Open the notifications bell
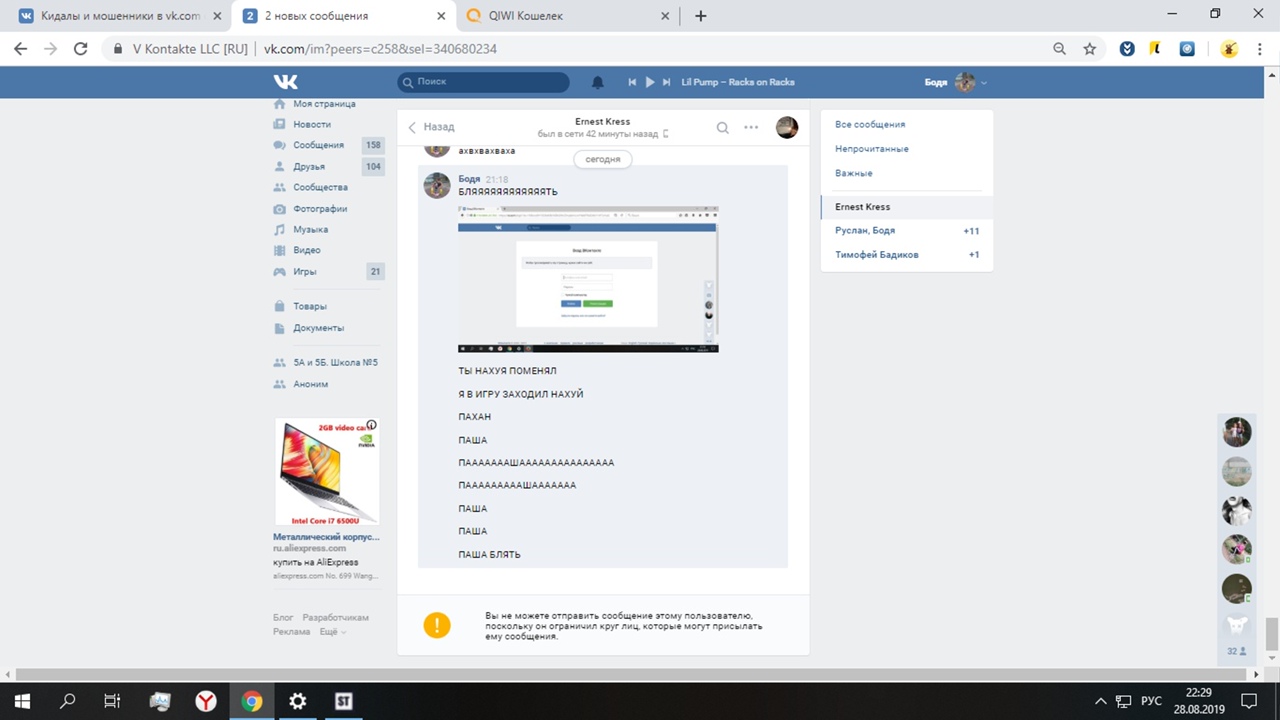This screenshot has width=1280, height=720. 598,82
